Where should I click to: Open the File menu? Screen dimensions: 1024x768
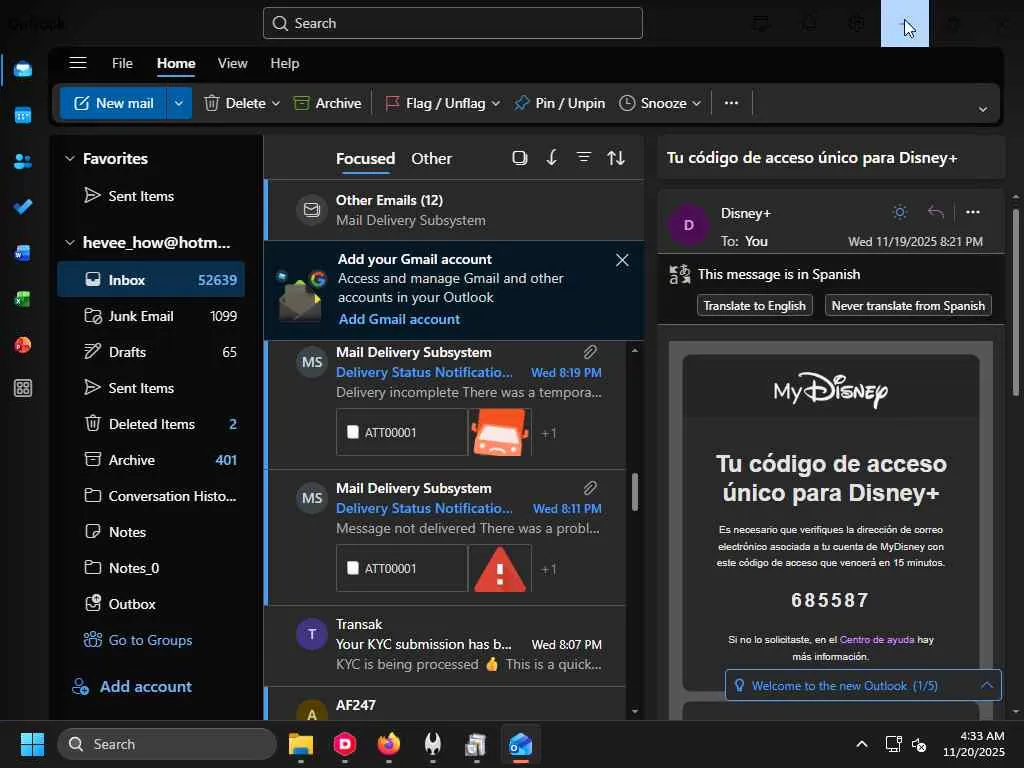point(122,63)
